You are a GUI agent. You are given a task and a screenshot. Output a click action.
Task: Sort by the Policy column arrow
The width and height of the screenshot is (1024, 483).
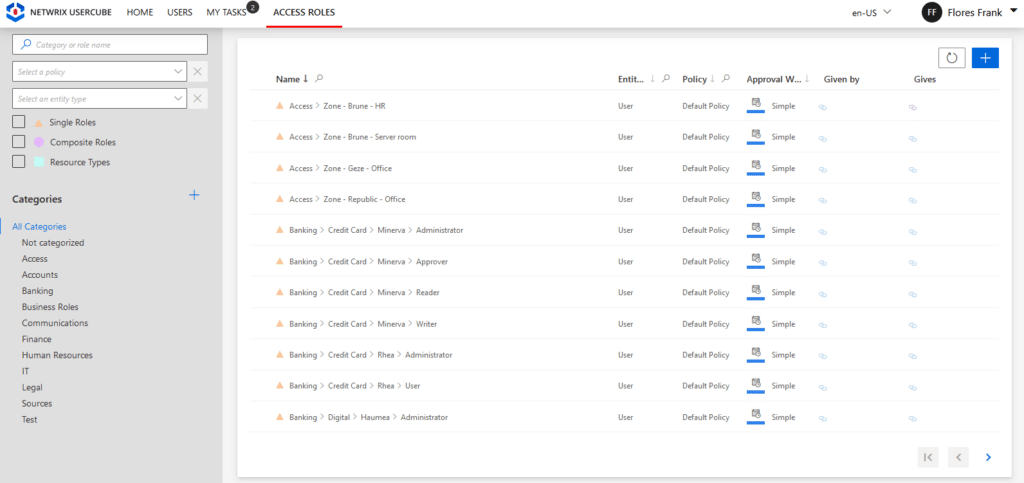[713, 79]
